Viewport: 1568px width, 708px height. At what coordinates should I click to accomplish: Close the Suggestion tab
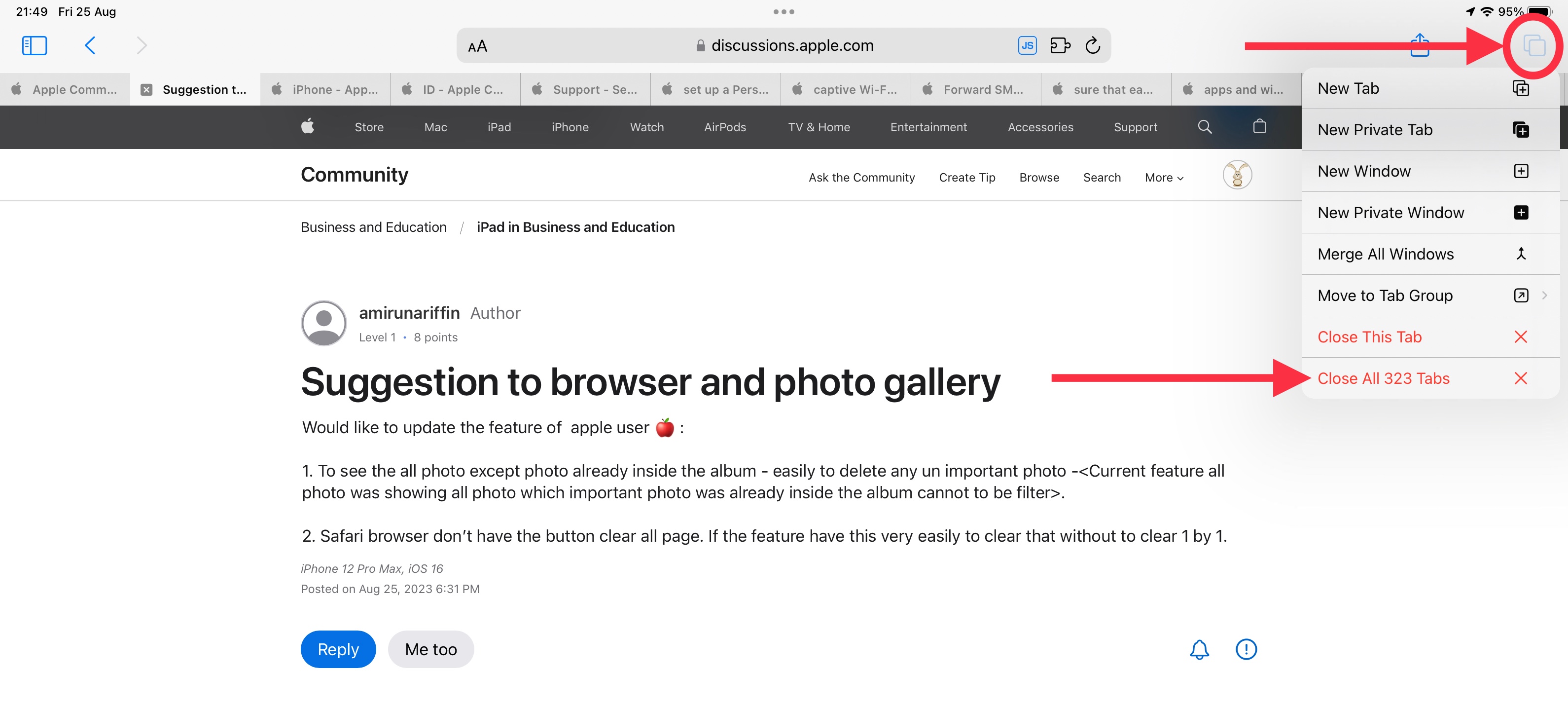147,90
